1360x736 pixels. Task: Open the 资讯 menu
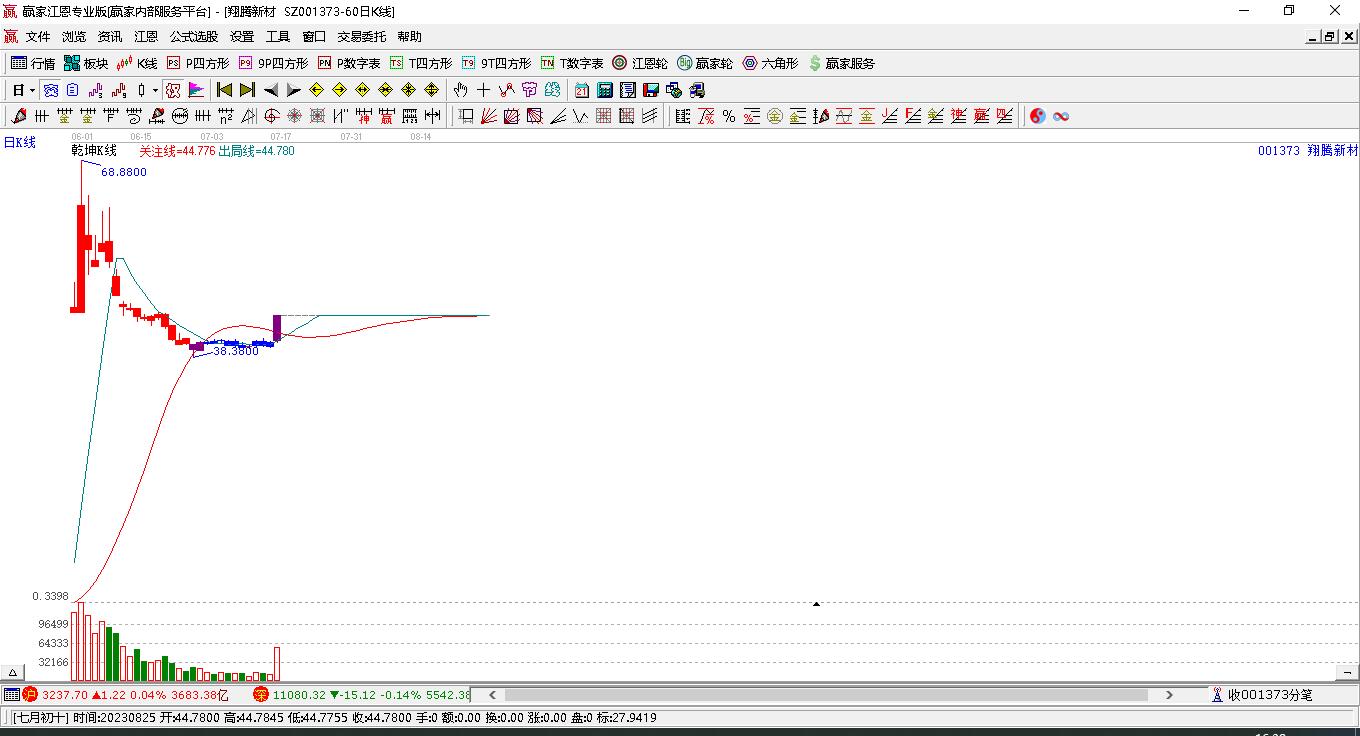[x=110, y=37]
